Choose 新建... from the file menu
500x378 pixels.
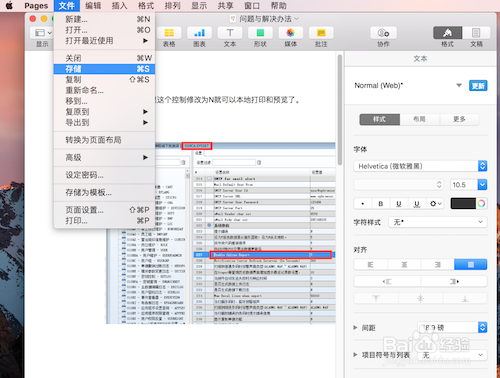(104, 19)
